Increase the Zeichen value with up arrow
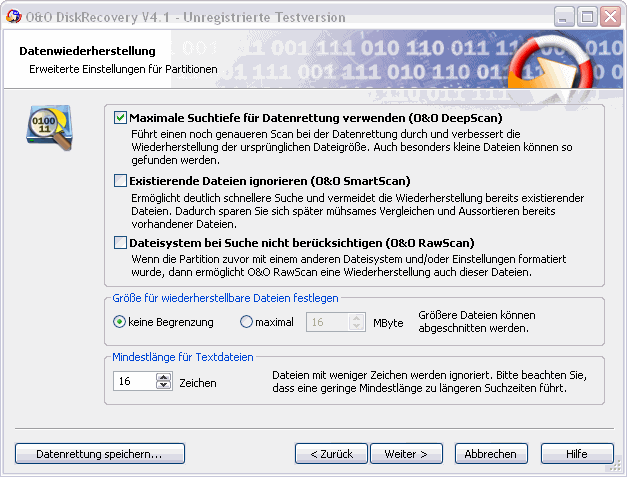The image size is (627, 477). tap(164, 377)
